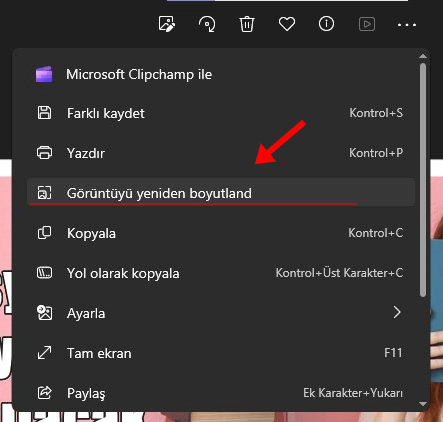443x422 pixels.
Task: Click the F11 shortcut label
Action: [x=393, y=353]
